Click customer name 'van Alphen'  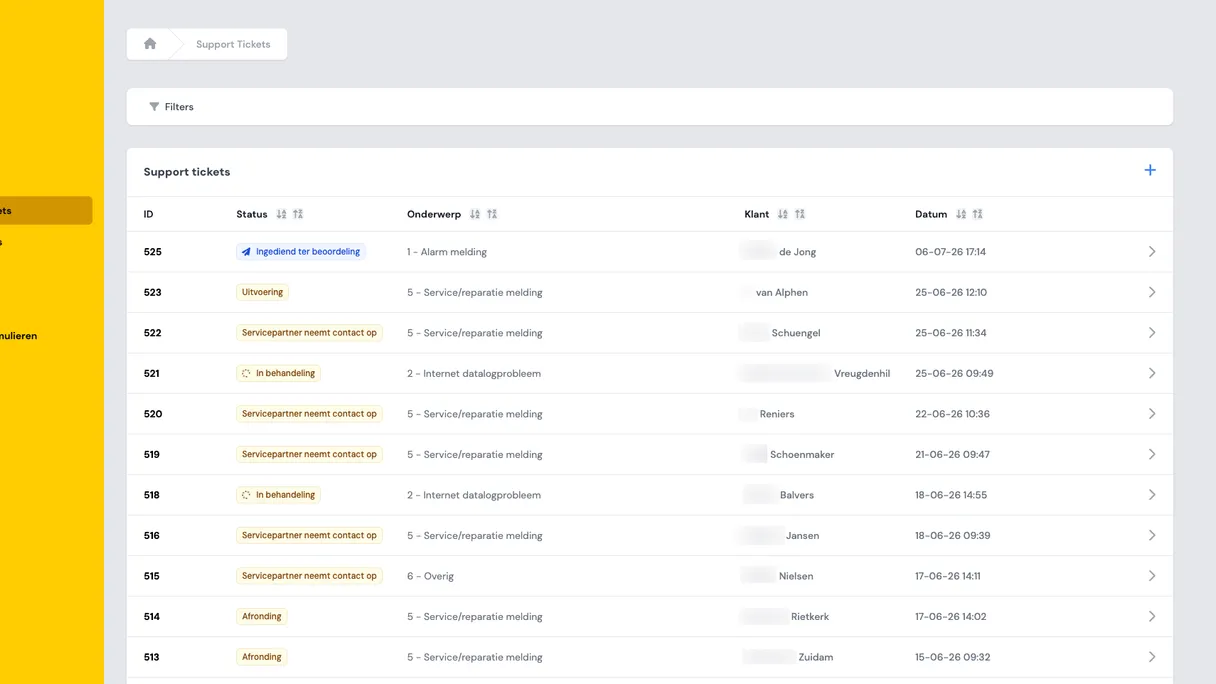782,292
